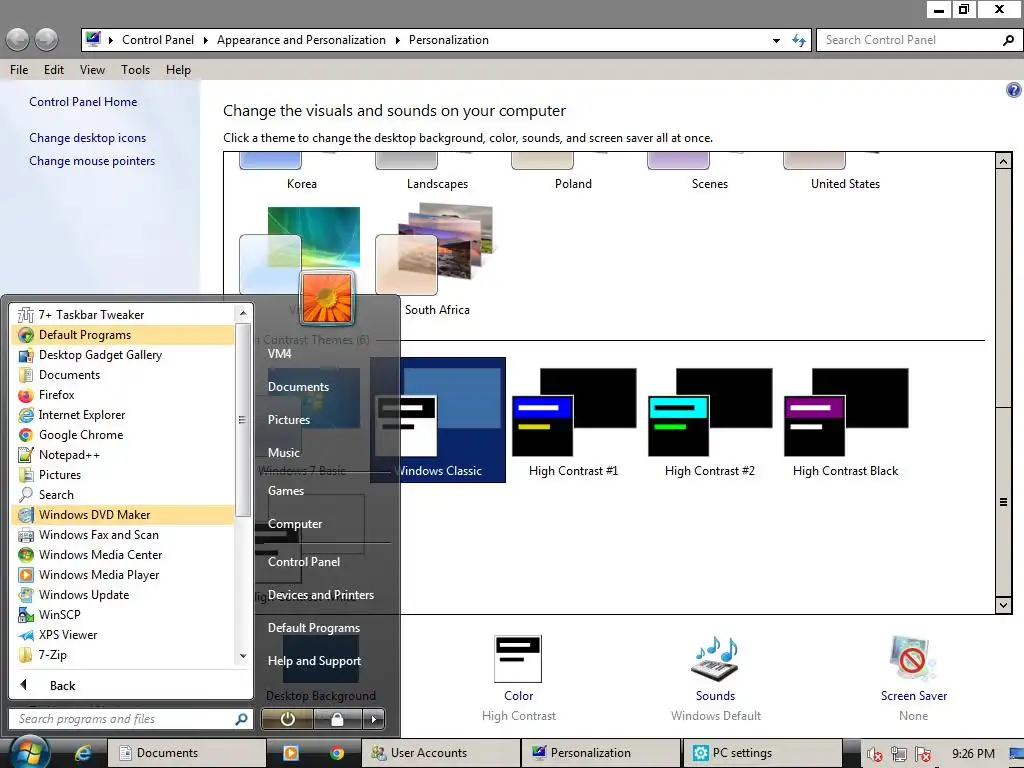This screenshot has width=1024, height=768.
Task: Open XPS Viewer from programs list
Action: [122, 635]
